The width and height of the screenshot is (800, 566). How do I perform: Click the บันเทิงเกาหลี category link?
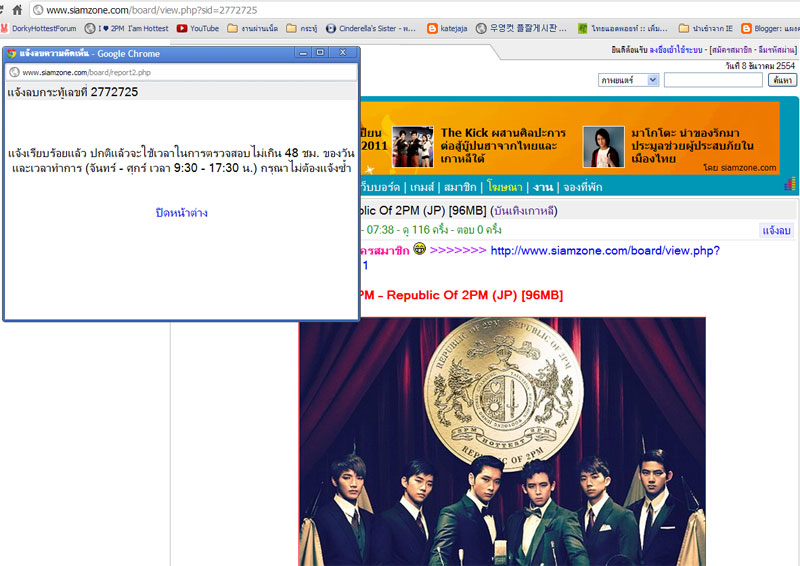pyautogui.click(x=524, y=211)
